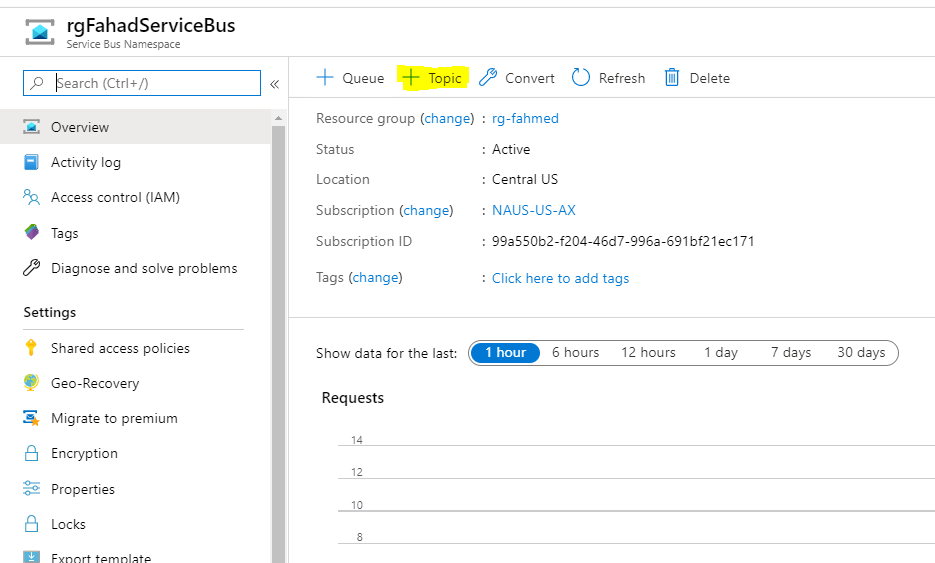Select the 12 hours time range

[x=648, y=352]
